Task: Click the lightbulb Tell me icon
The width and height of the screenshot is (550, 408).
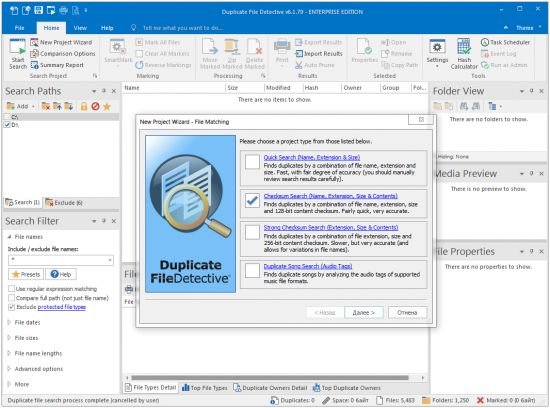Action: coord(133,27)
